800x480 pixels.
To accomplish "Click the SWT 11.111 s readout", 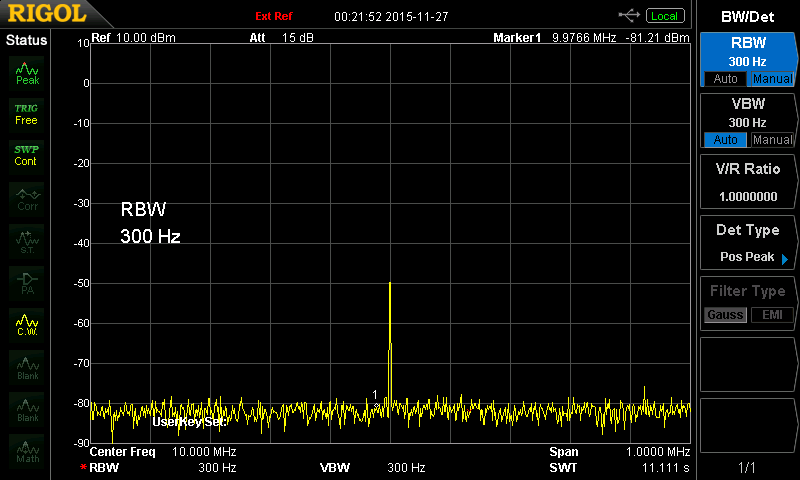I will click(619, 468).
